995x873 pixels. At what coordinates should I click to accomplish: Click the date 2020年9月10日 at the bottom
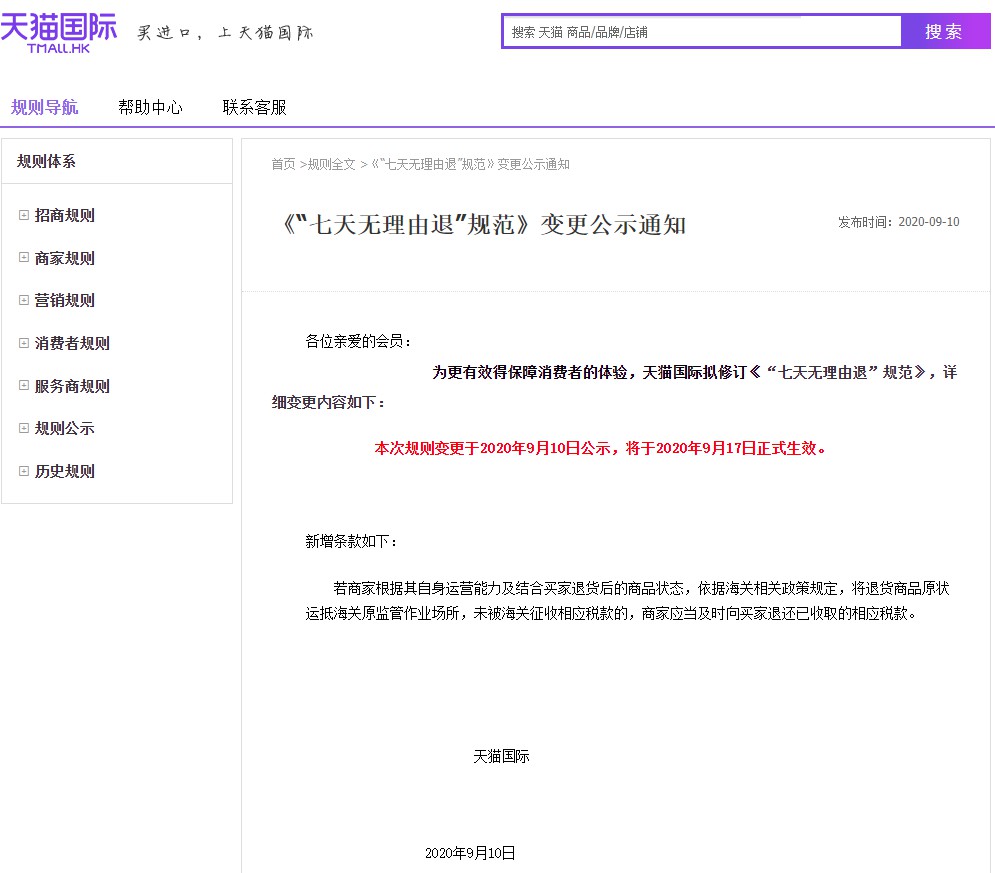pos(470,853)
